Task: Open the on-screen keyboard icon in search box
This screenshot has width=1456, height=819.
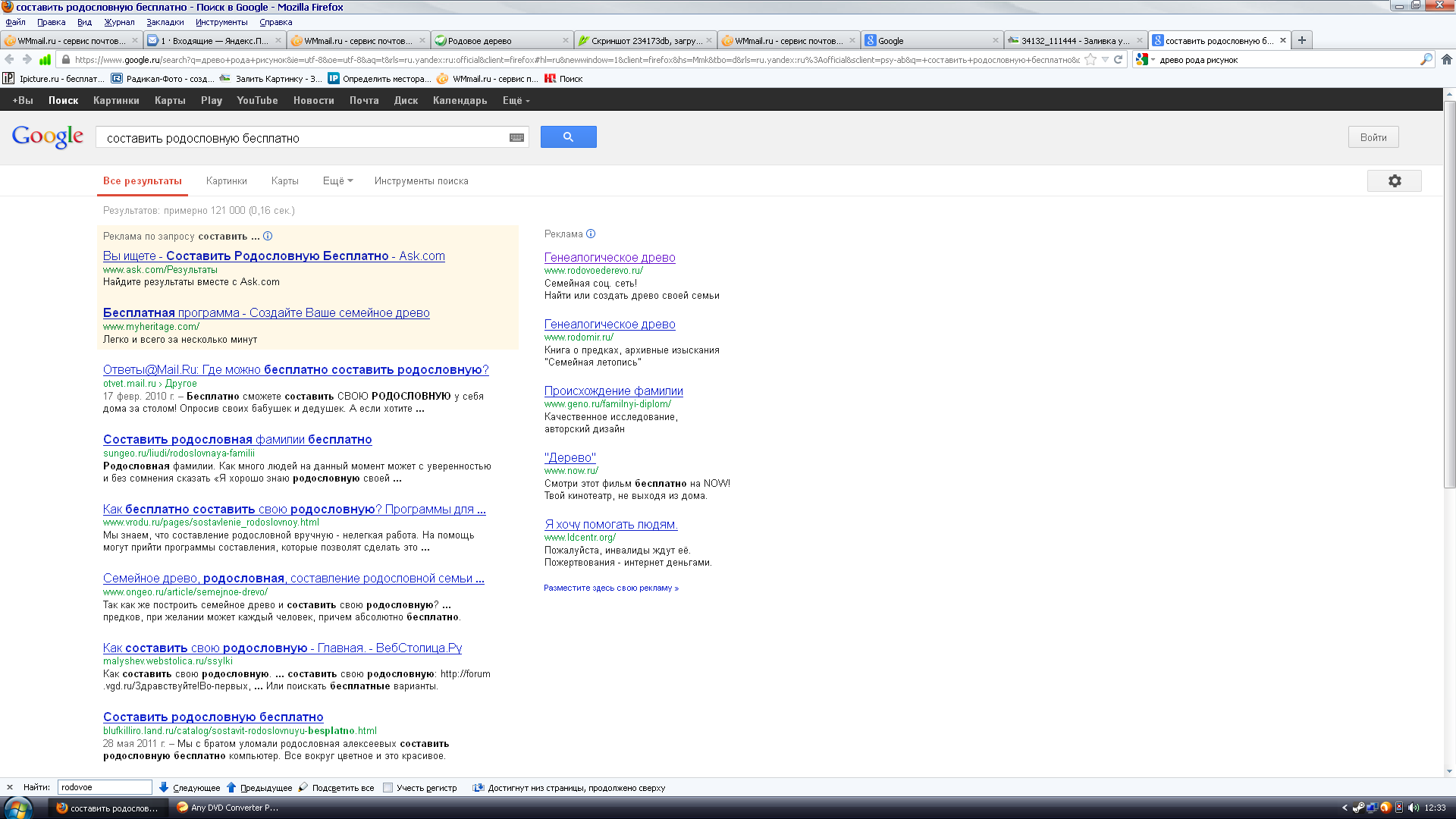Action: [516, 138]
